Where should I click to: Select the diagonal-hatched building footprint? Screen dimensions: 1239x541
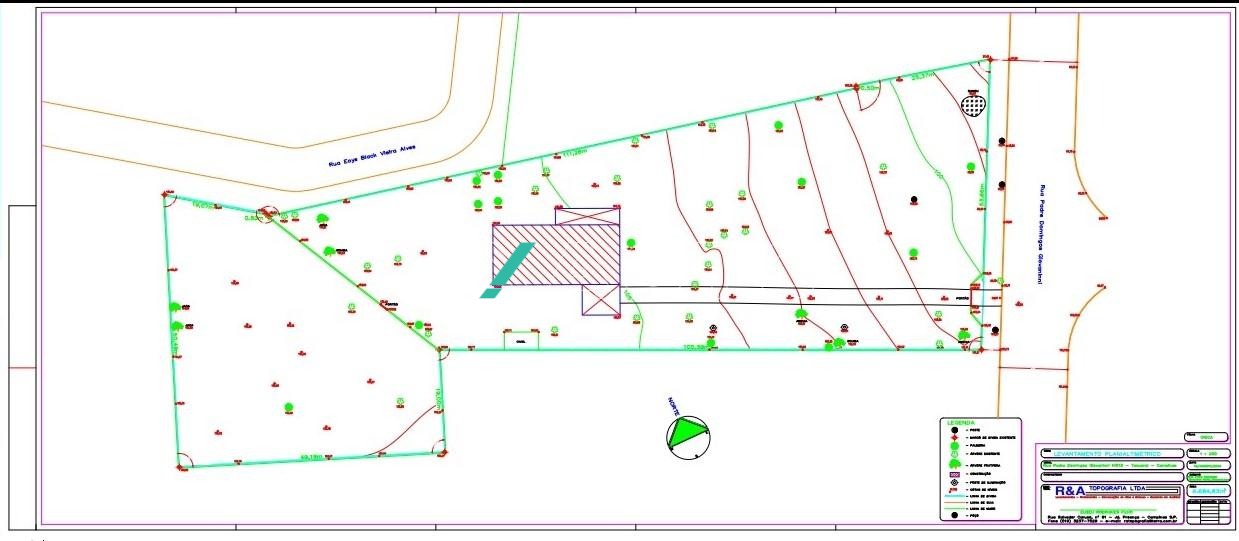point(555,254)
